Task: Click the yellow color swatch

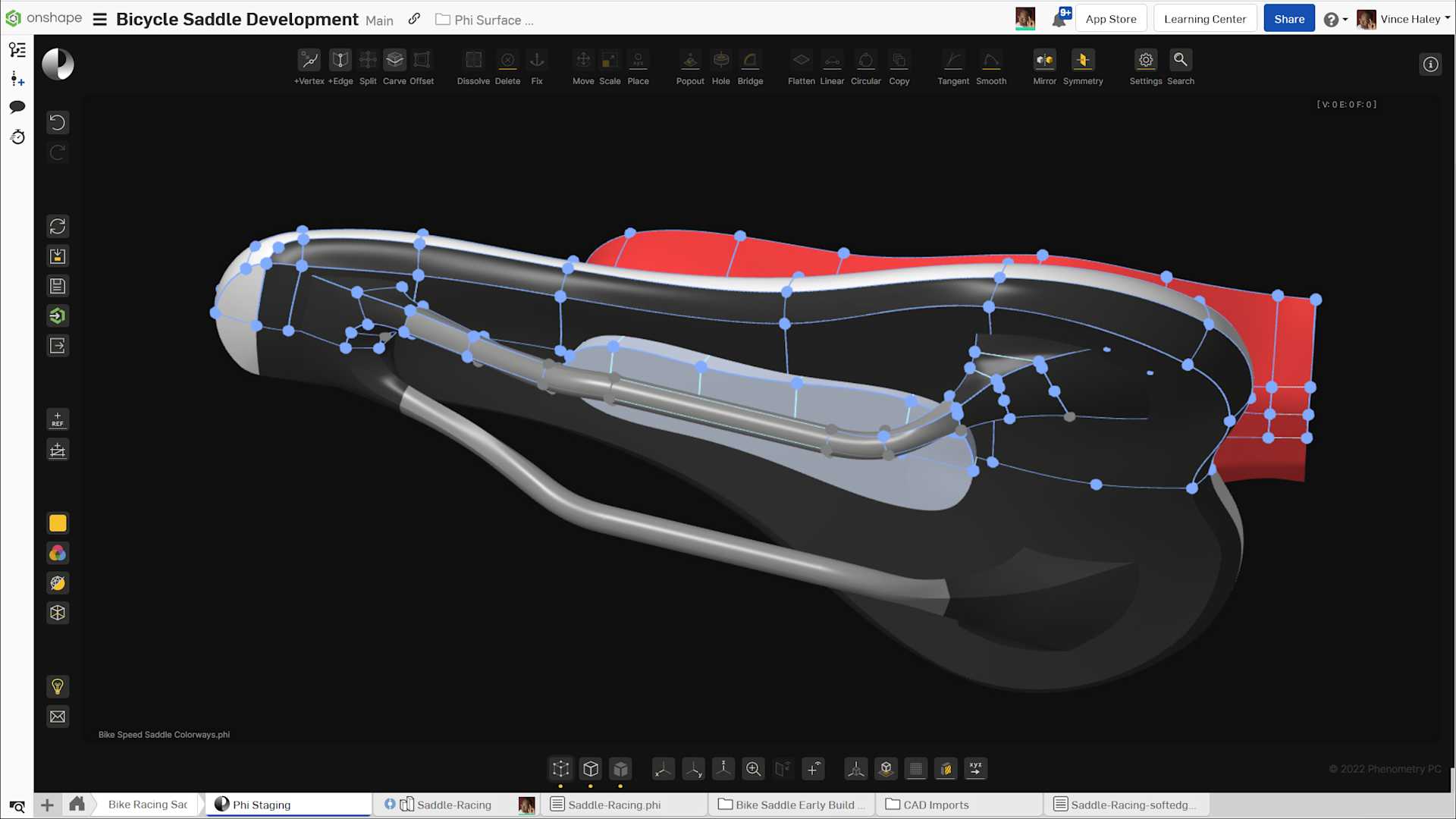Action: pos(58,523)
